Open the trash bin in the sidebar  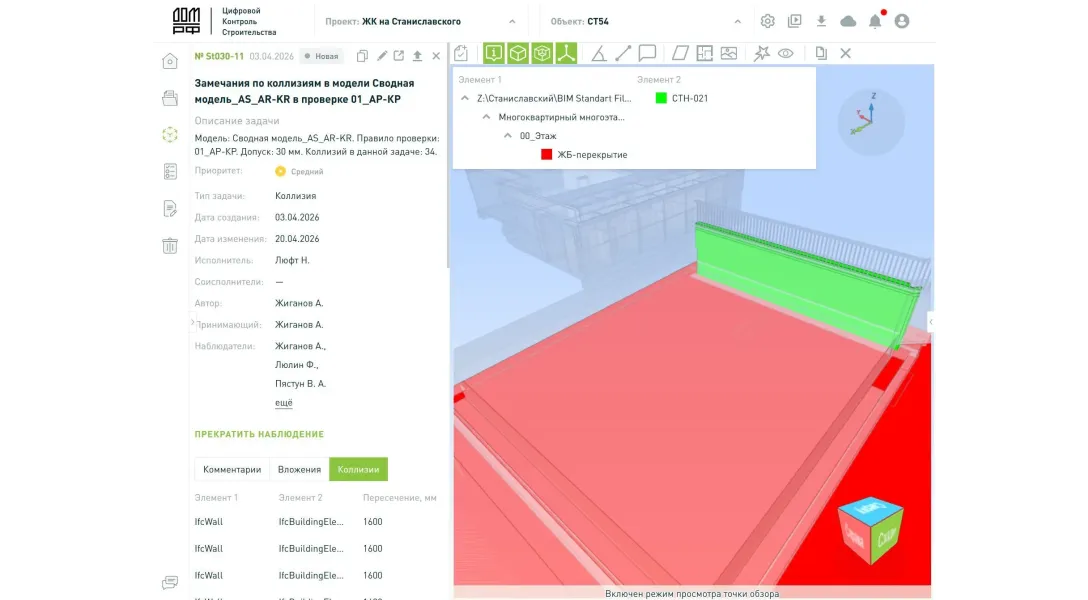click(170, 246)
